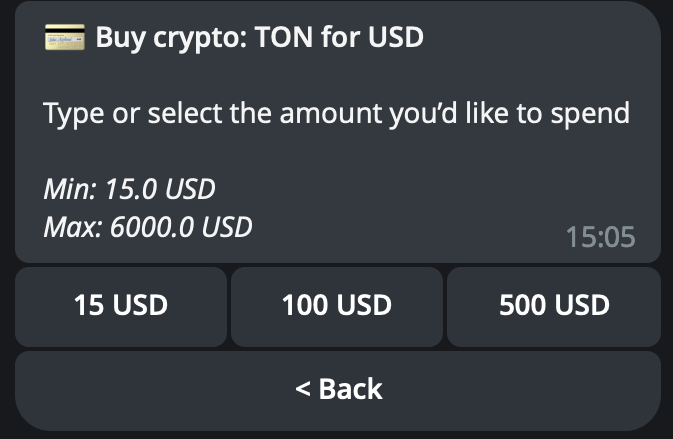Screen dimensions: 673x439
Task: Click the "Min: 15.0 USD" line
Action: [x=130, y=188]
